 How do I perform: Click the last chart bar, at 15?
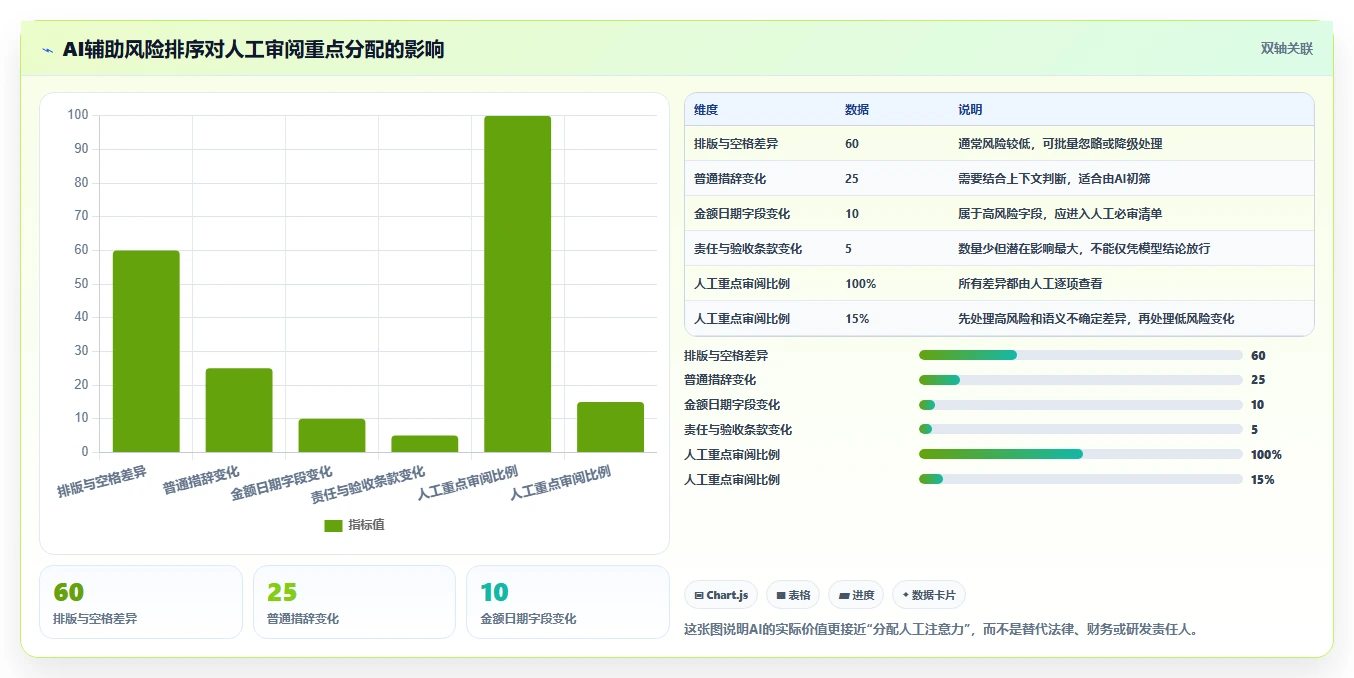click(x=611, y=427)
